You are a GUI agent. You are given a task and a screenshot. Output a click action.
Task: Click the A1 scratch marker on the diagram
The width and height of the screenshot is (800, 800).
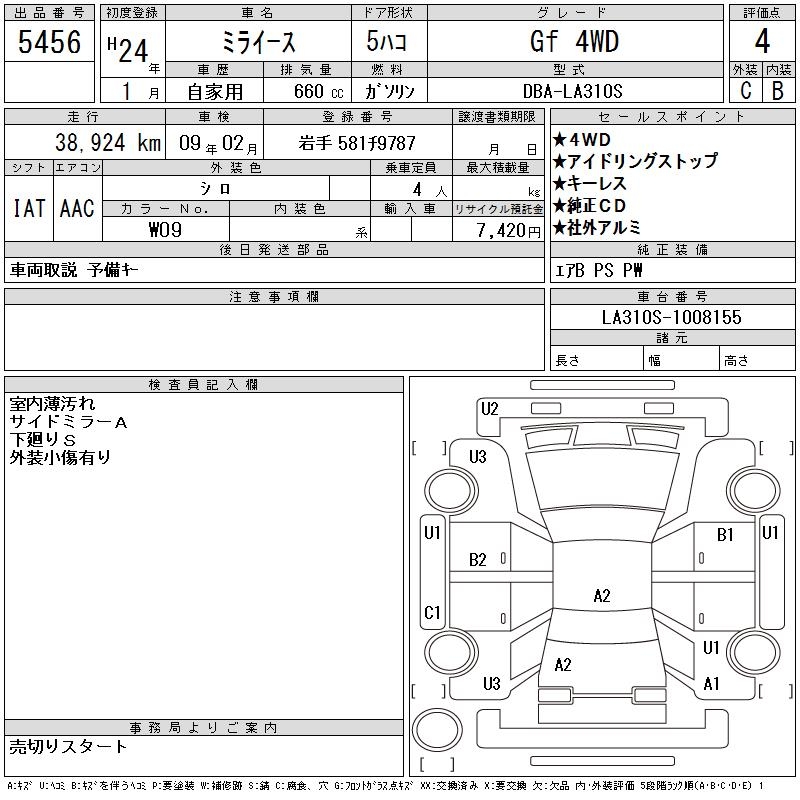click(x=712, y=684)
